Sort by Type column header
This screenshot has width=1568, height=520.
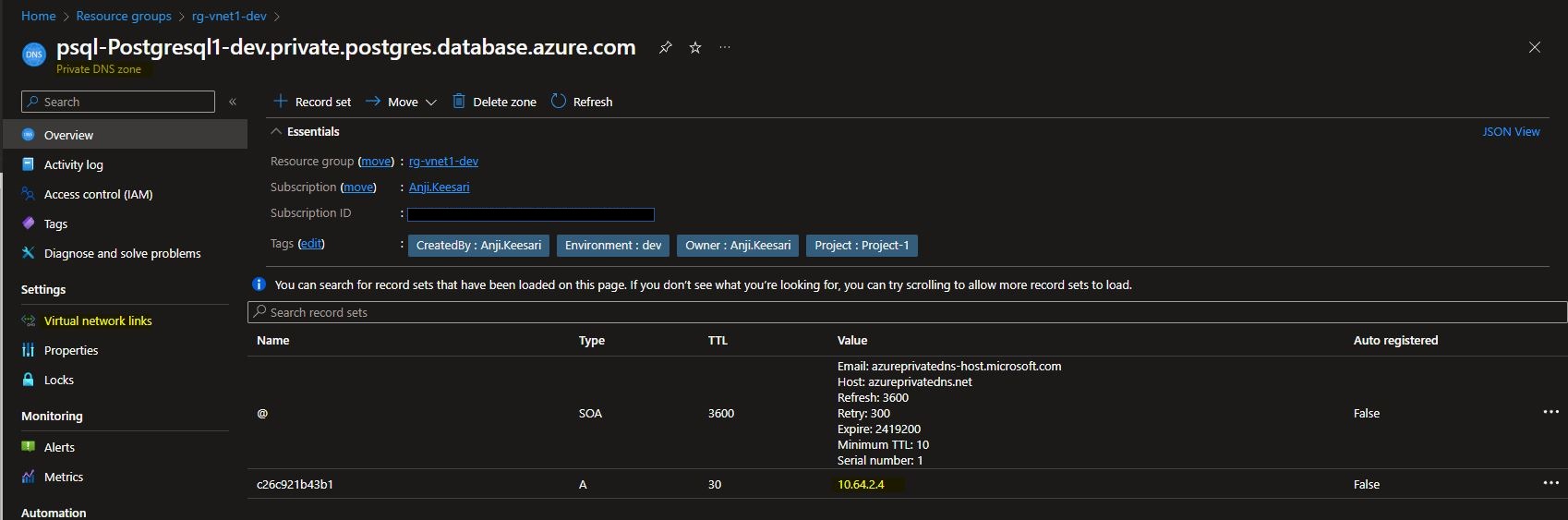pos(591,340)
